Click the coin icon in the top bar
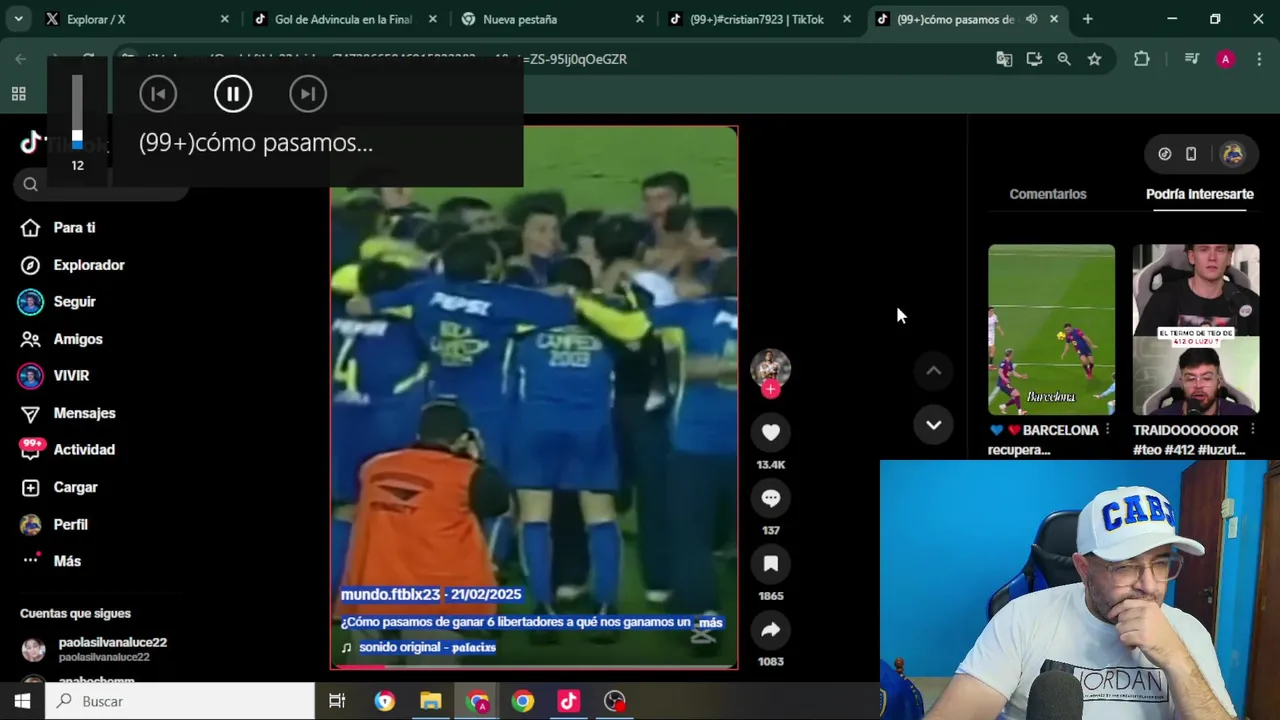 tap(1165, 154)
